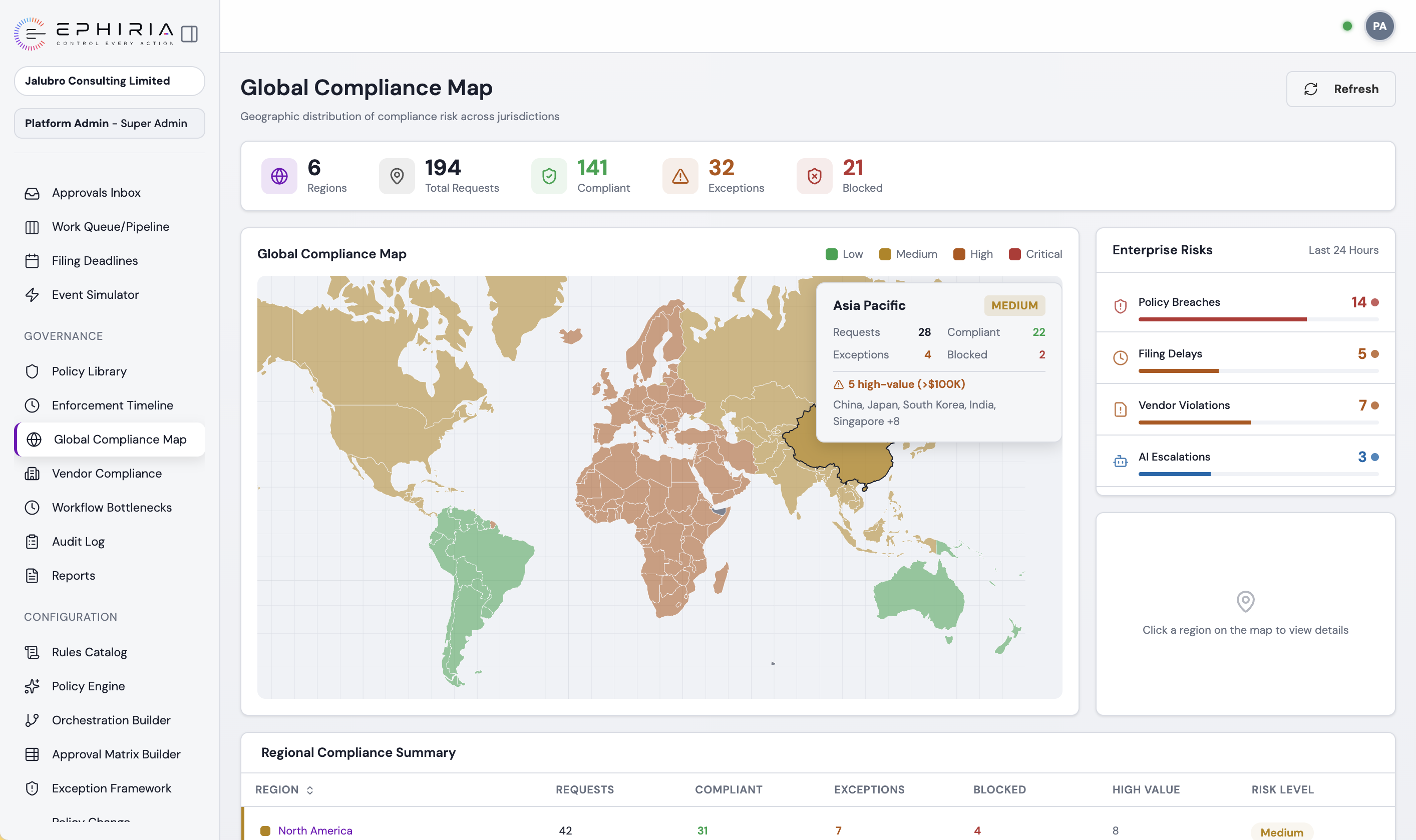Click the MEDIUM badge in Asia Pacific tooltip
Screen dimensions: 1416x840
coord(1014,306)
